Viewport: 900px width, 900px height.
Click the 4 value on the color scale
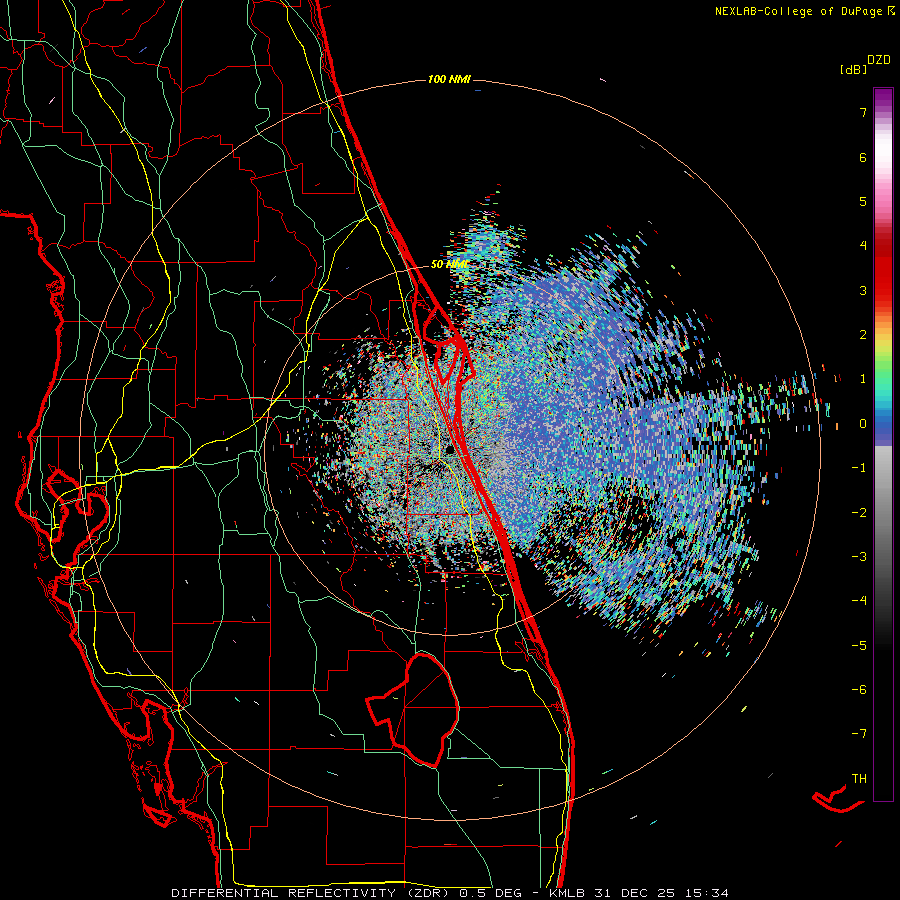(x=863, y=246)
